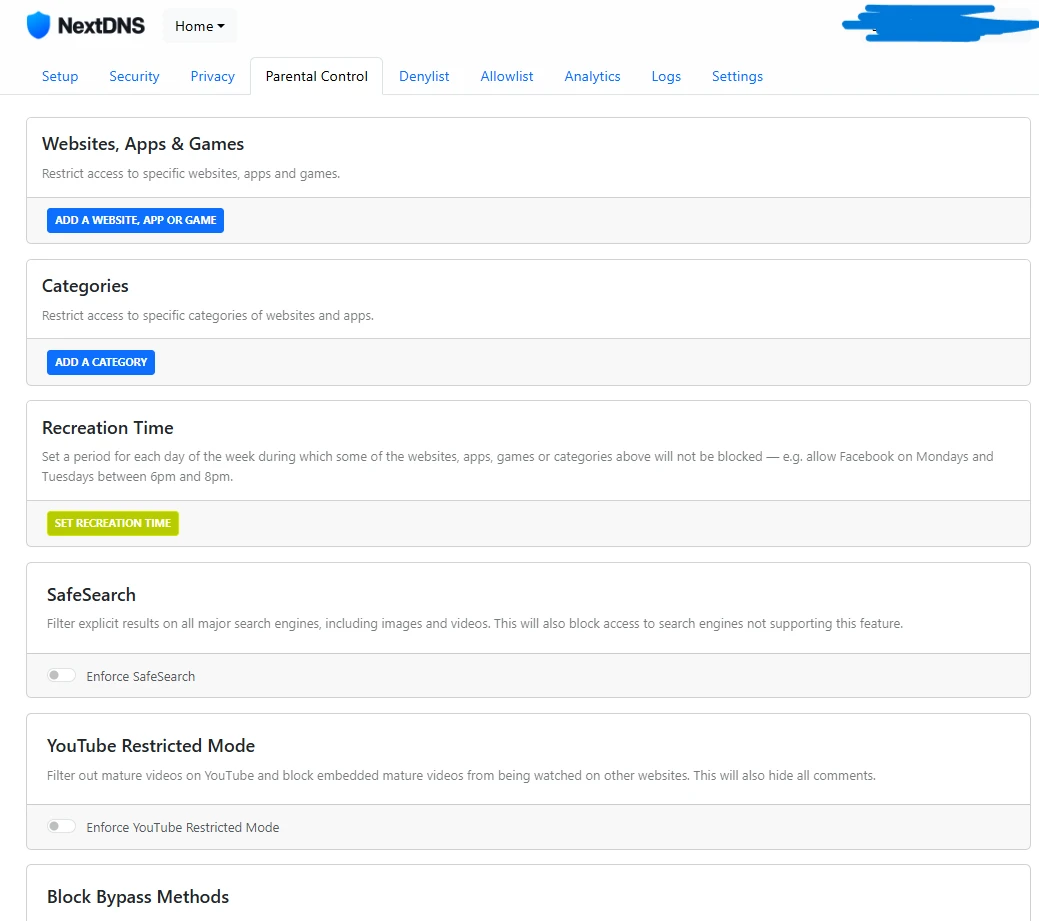Select the Privacy tab
Viewport: 1039px width, 921px height.
pyautogui.click(x=212, y=76)
